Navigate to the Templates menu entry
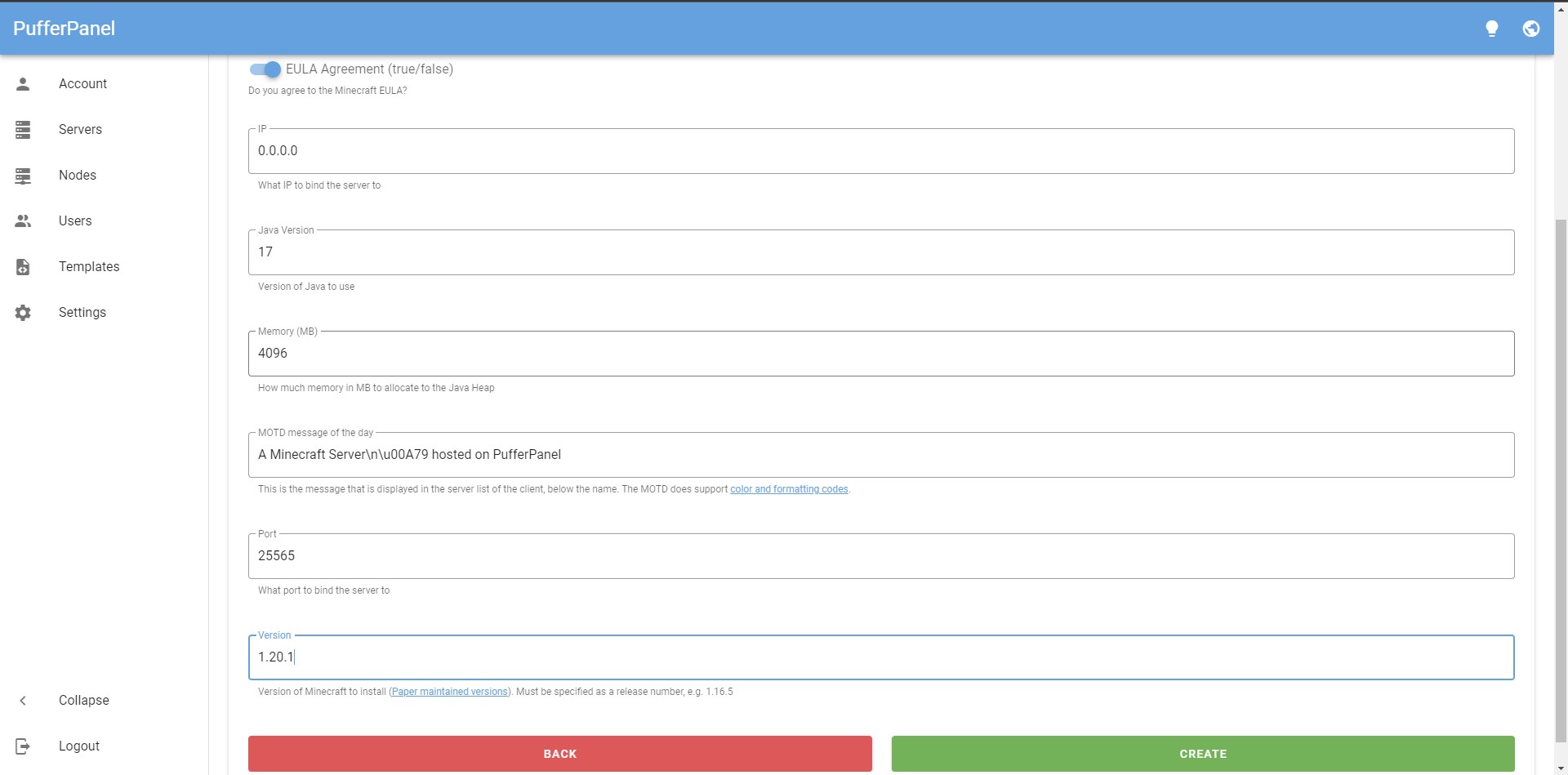Viewport: 1568px width, 775px height. pos(89,266)
